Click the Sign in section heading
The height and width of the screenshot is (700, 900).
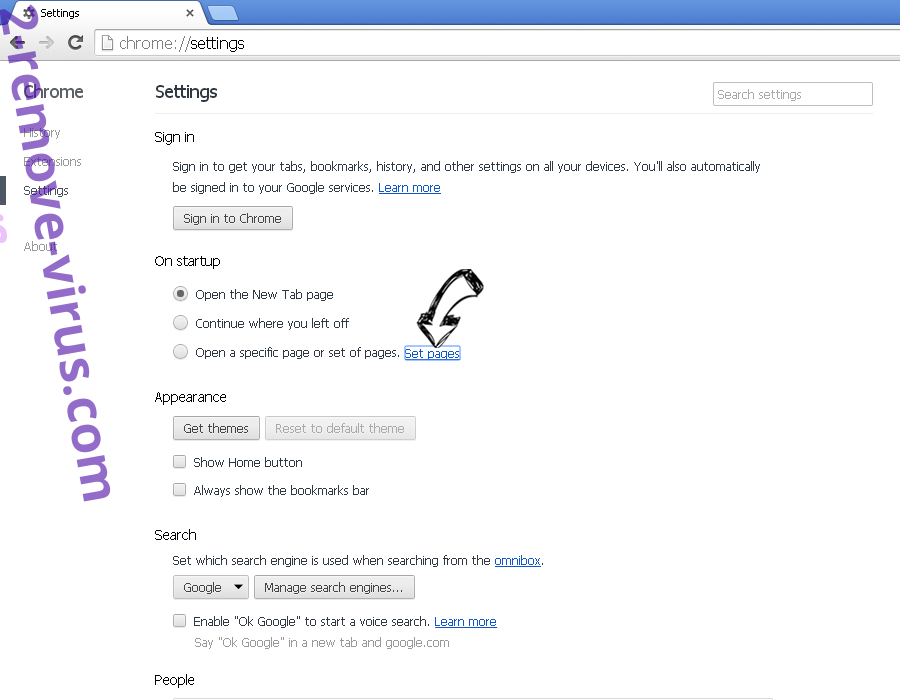tap(174, 137)
